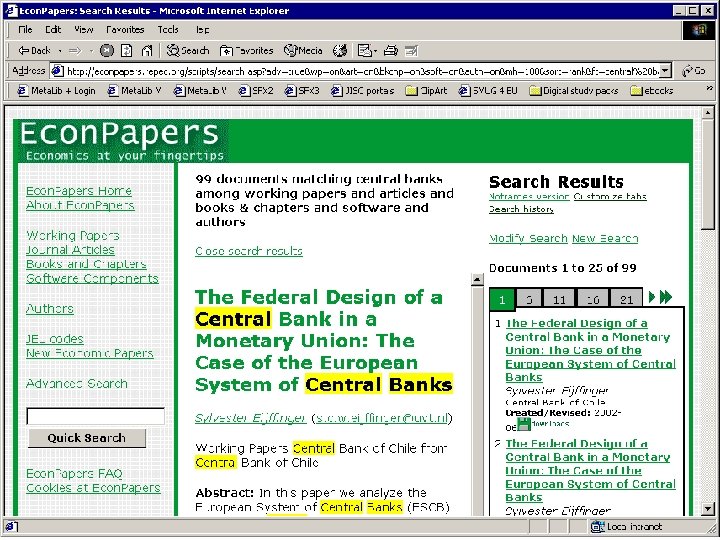Click the Edit page toolbar icon

pyautogui.click(x=411, y=51)
